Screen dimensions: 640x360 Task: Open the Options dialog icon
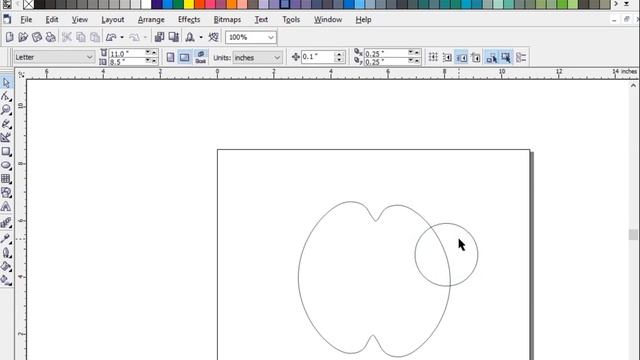point(521,58)
